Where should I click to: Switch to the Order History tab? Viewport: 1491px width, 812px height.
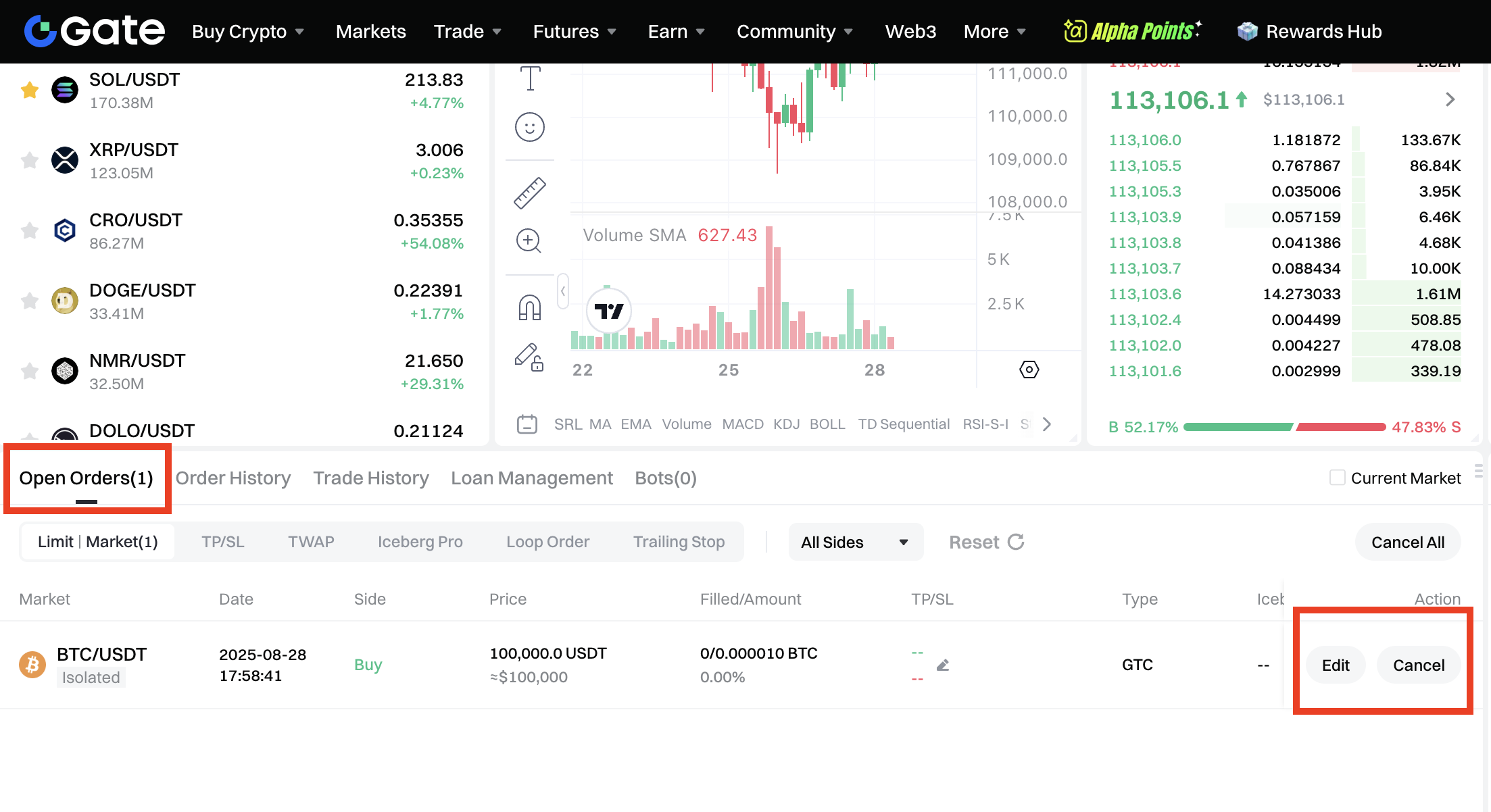point(233,478)
